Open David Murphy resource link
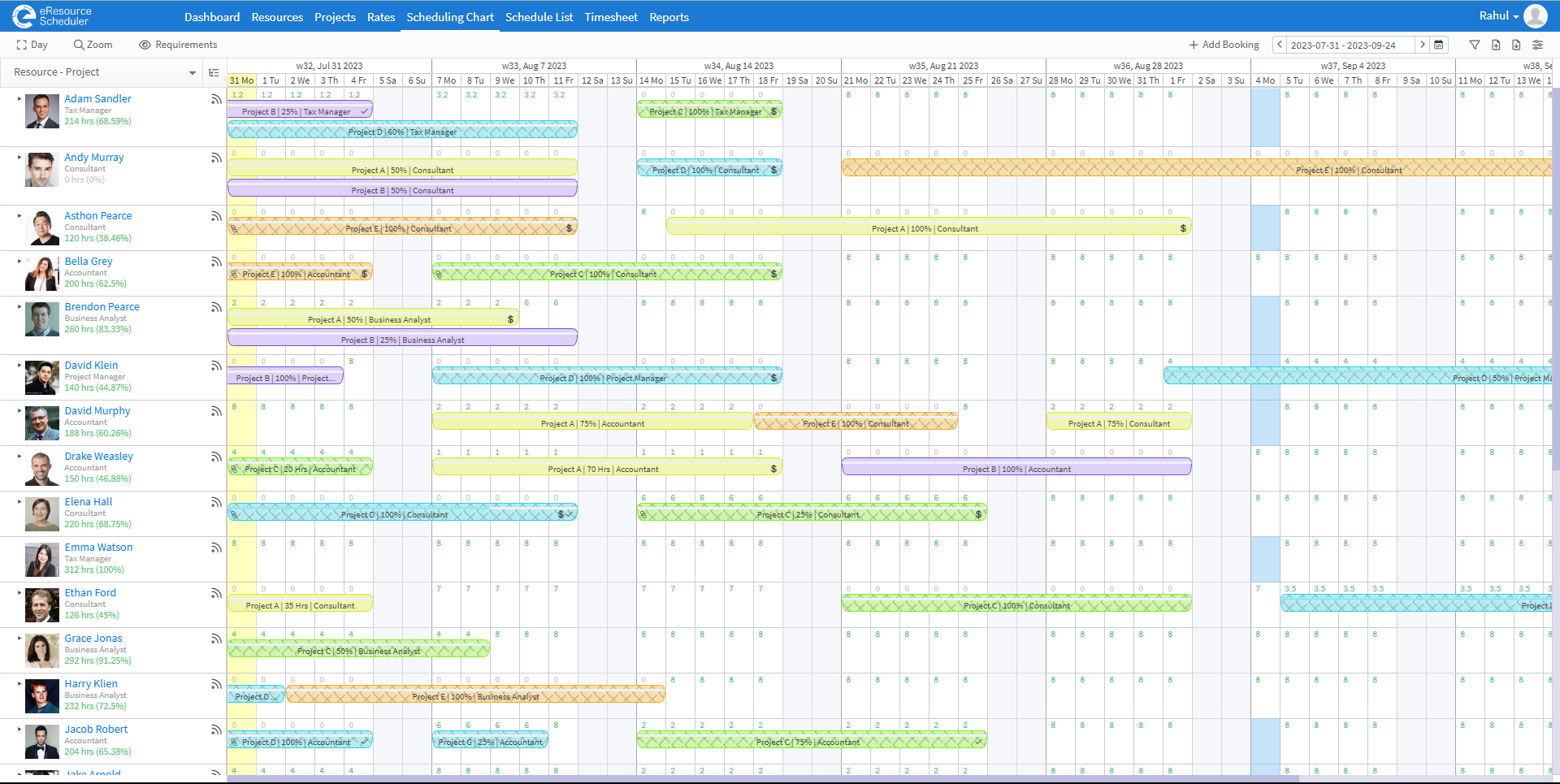The height and width of the screenshot is (784, 1560). [x=97, y=411]
